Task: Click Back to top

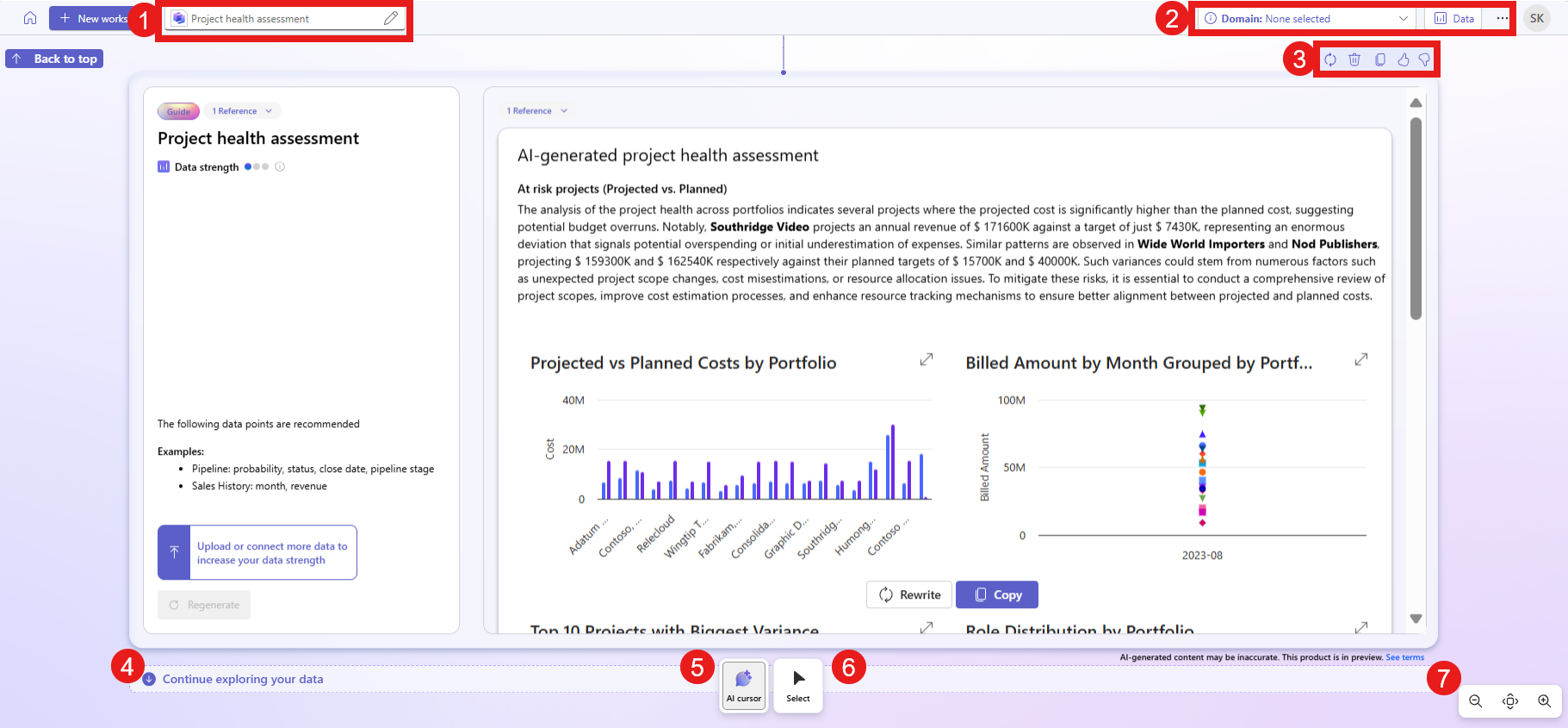Action: (x=54, y=59)
